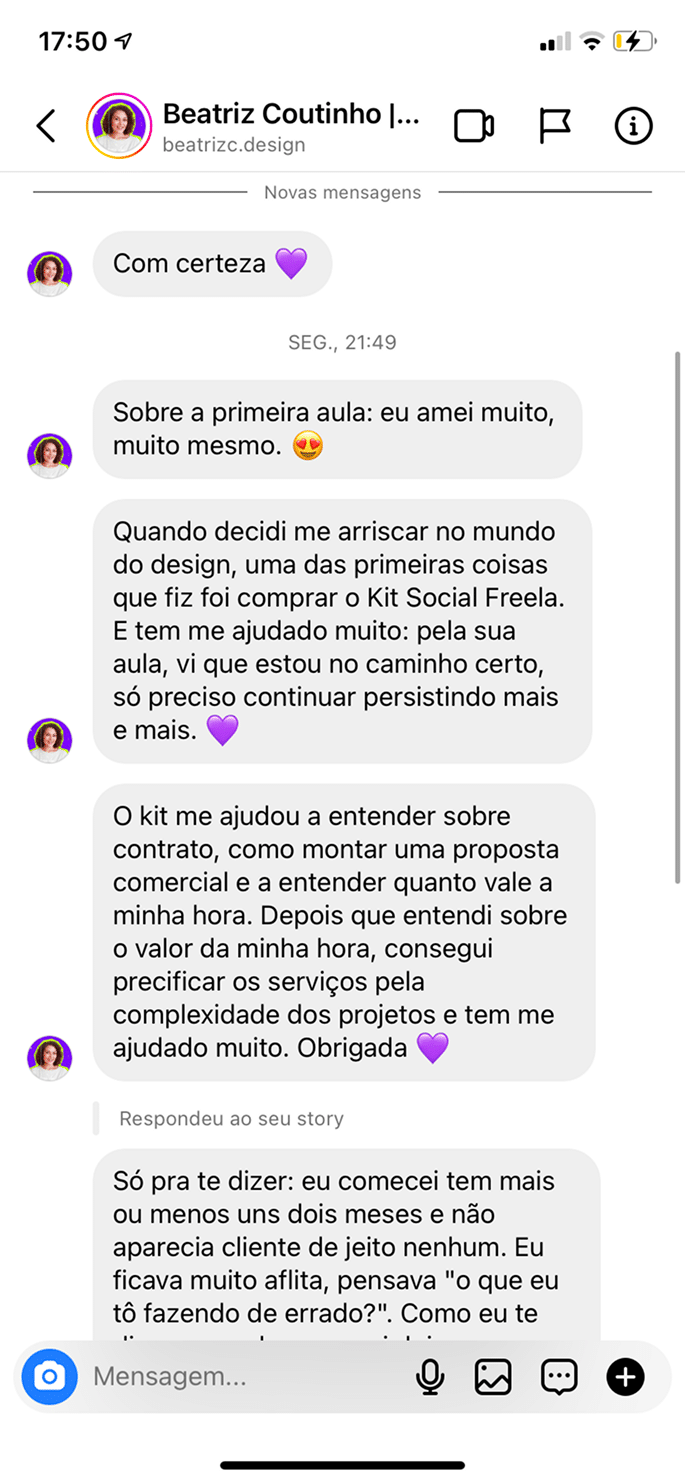686x1483 pixels.
Task: Tap the back arrow to leave chat
Action: [x=46, y=126]
